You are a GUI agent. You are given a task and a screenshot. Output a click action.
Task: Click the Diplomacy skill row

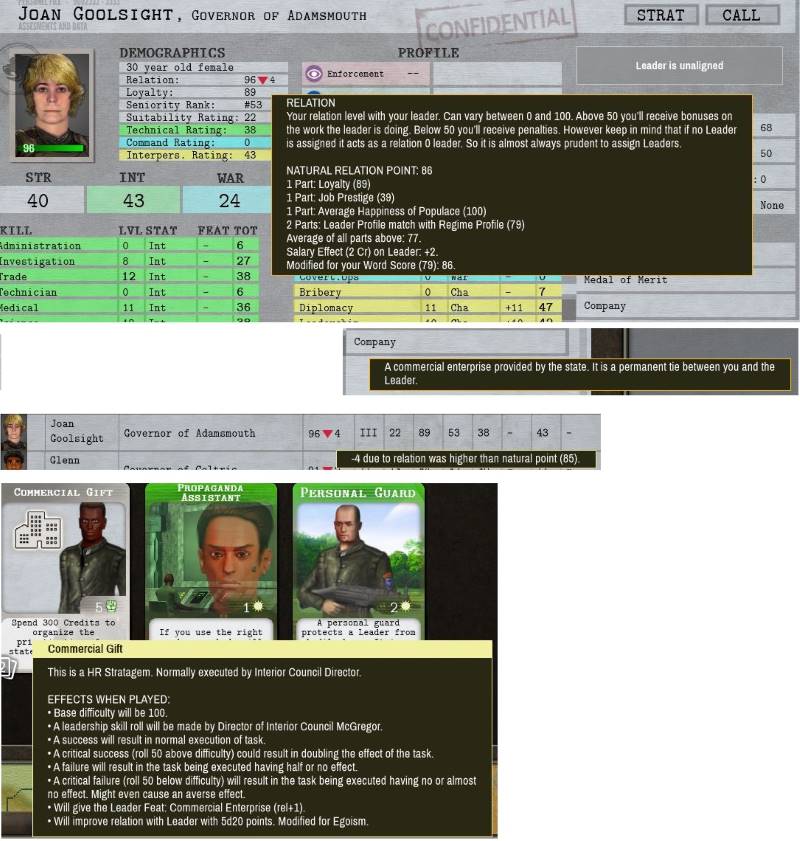(427, 307)
